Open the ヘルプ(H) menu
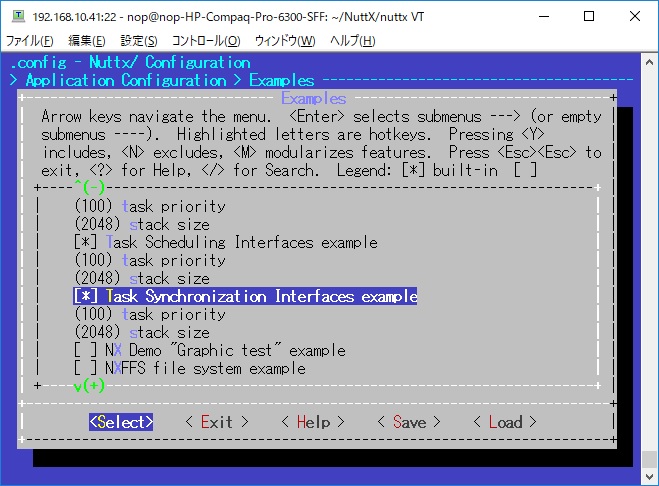 click(x=353, y=41)
